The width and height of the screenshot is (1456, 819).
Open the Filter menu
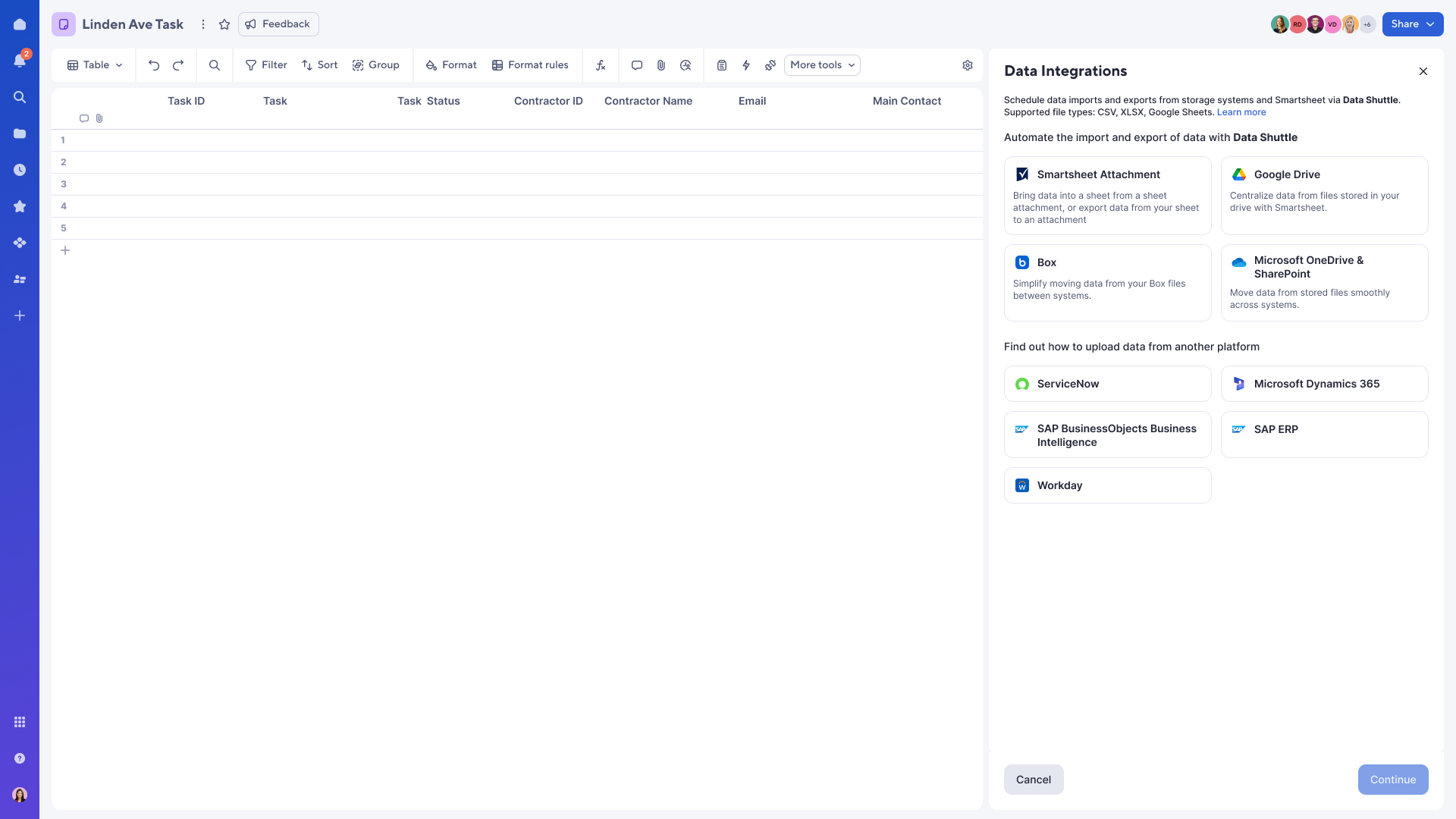tap(266, 65)
